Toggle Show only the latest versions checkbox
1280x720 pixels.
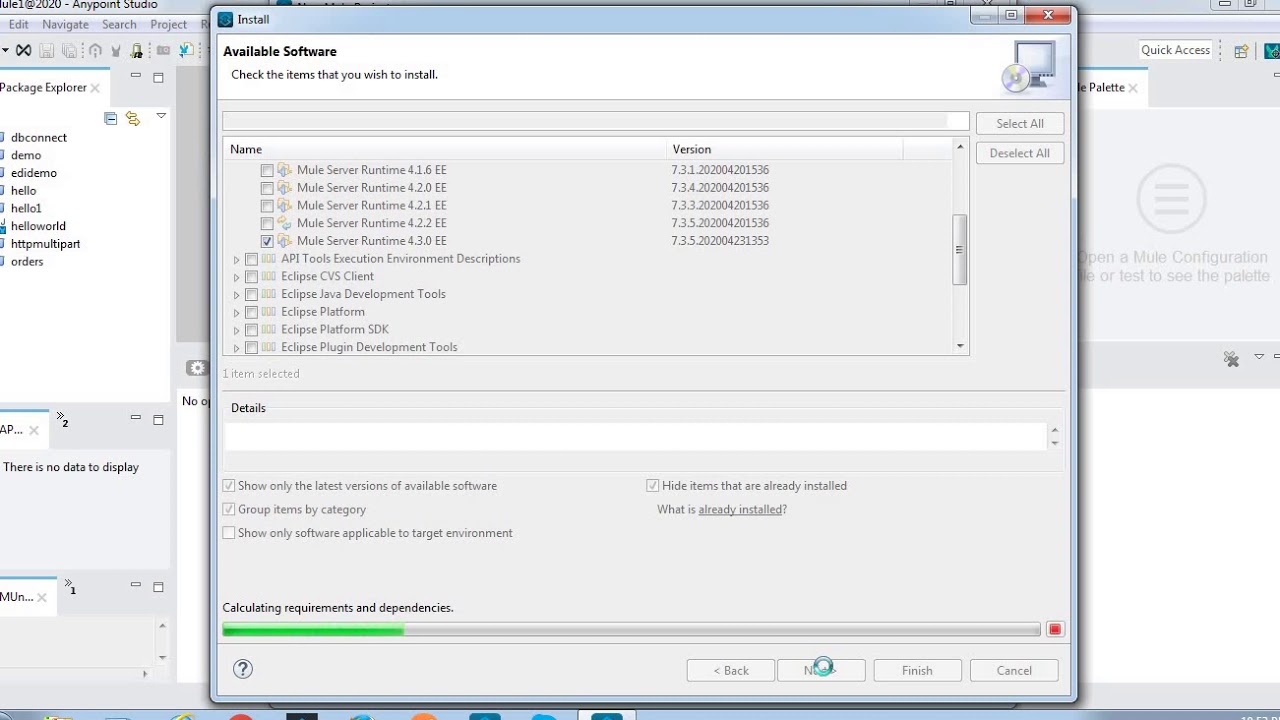point(229,486)
